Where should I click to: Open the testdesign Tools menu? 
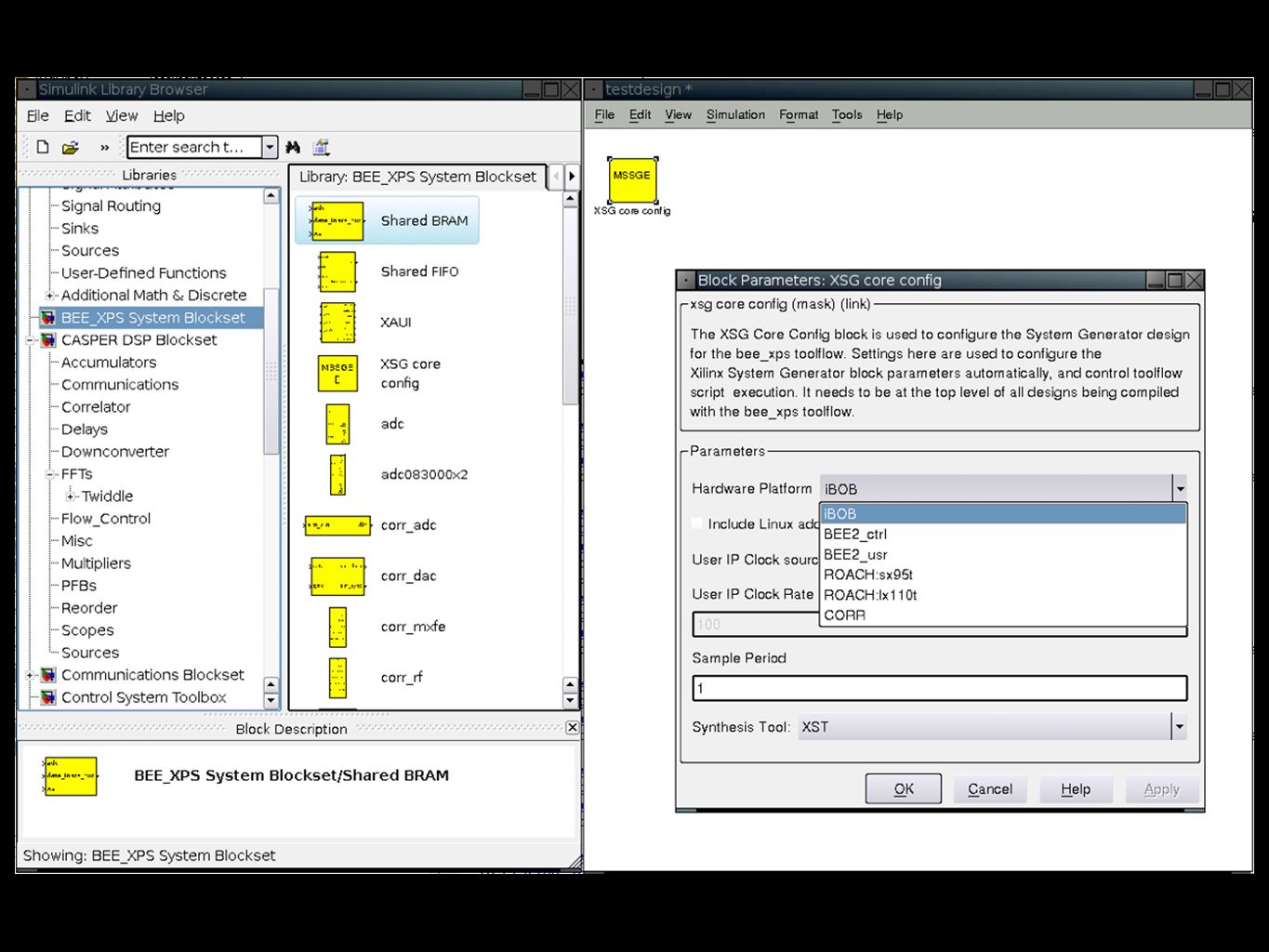[x=847, y=114]
